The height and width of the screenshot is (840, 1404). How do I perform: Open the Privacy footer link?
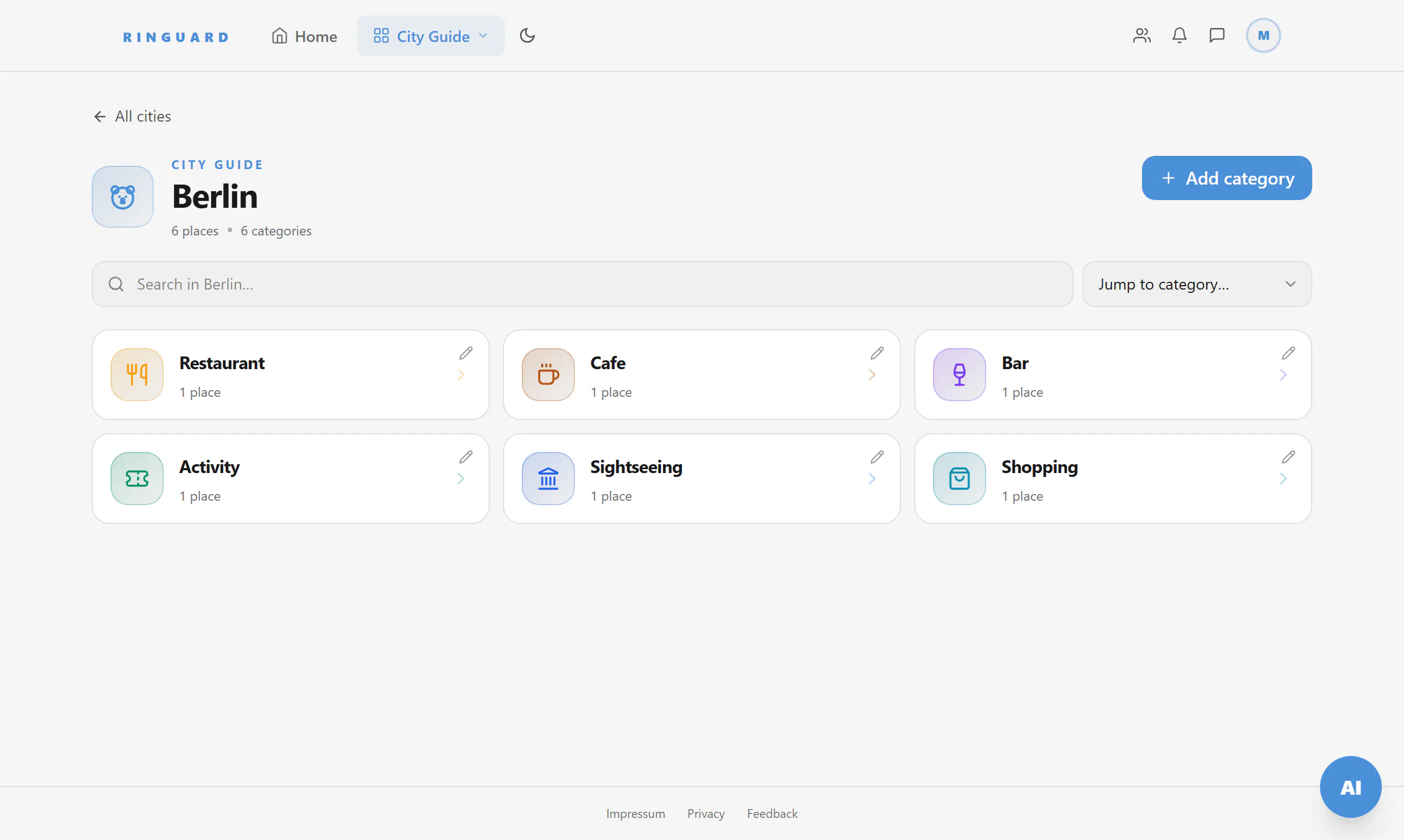click(705, 813)
